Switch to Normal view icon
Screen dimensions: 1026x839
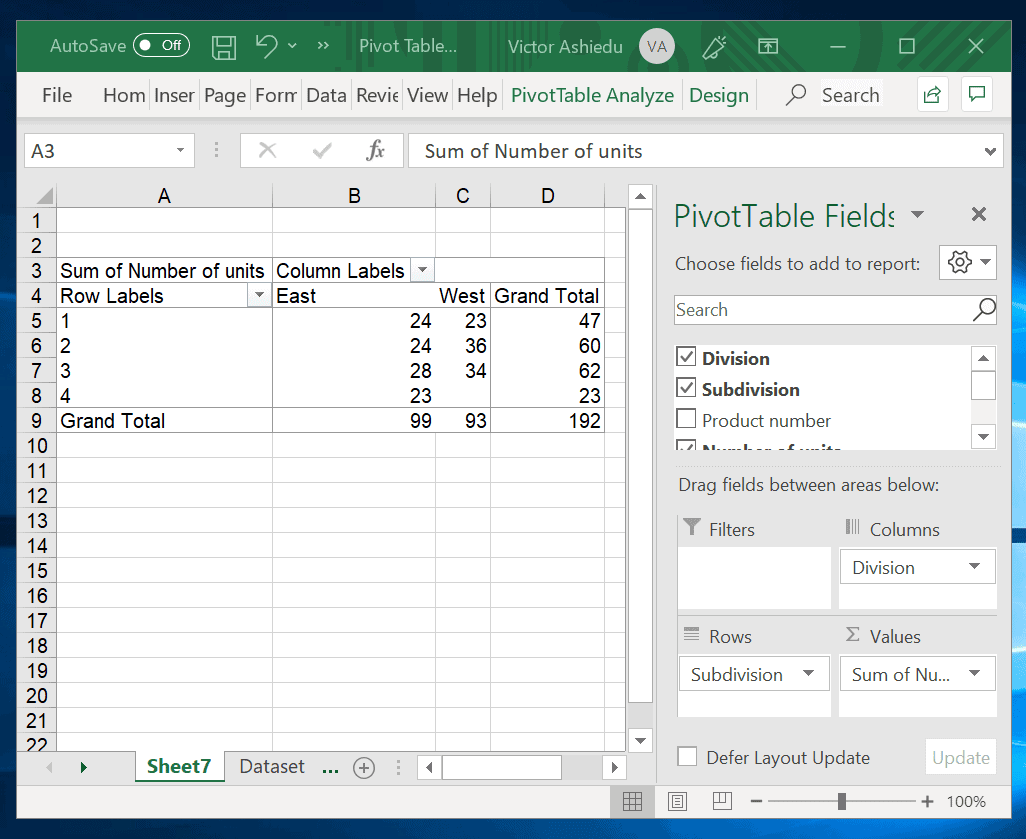632,801
